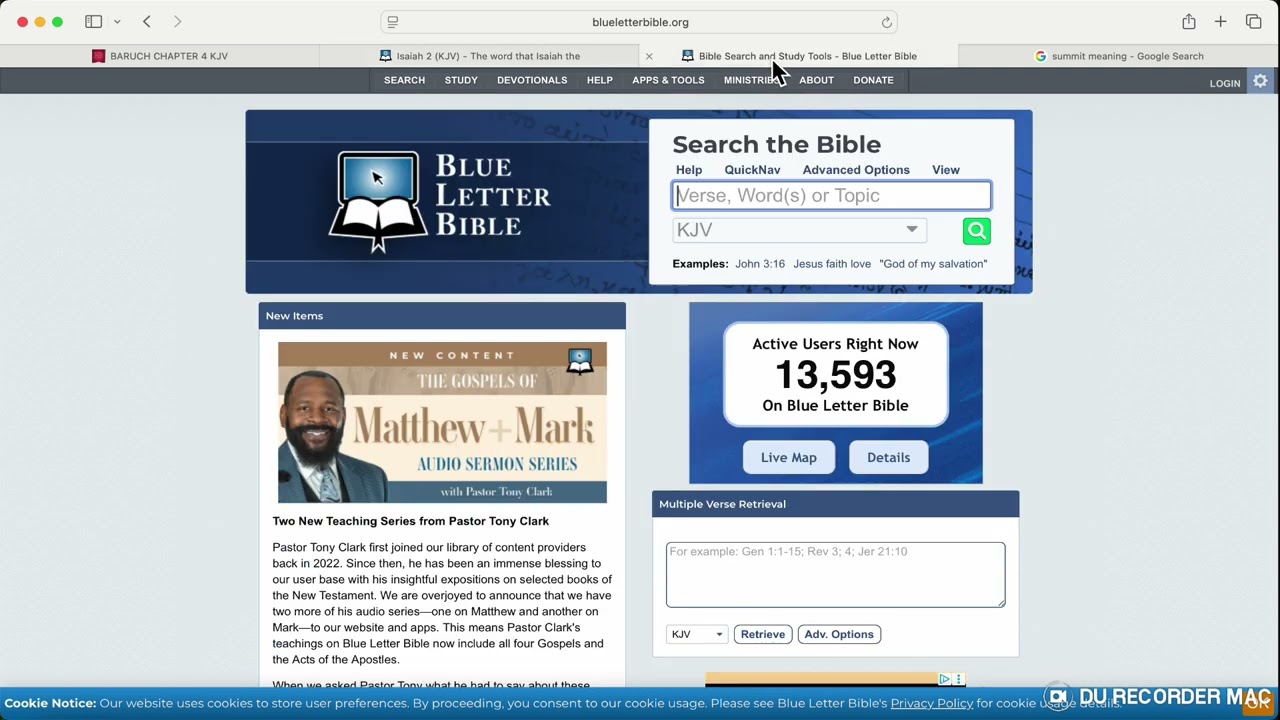The width and height of the screenshot is (1280, 720).
Task: Click Two New Teaching Series headline
Action: coord(411,521)
